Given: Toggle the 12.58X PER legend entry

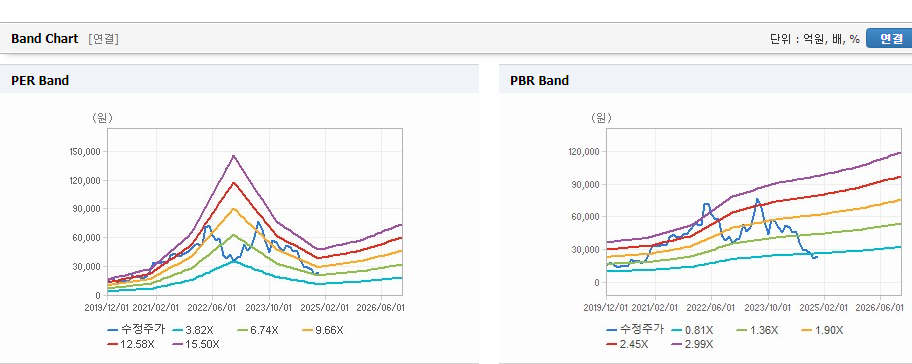Looking at the screenshot, I should pyautogui.click(x=131, y=344).
